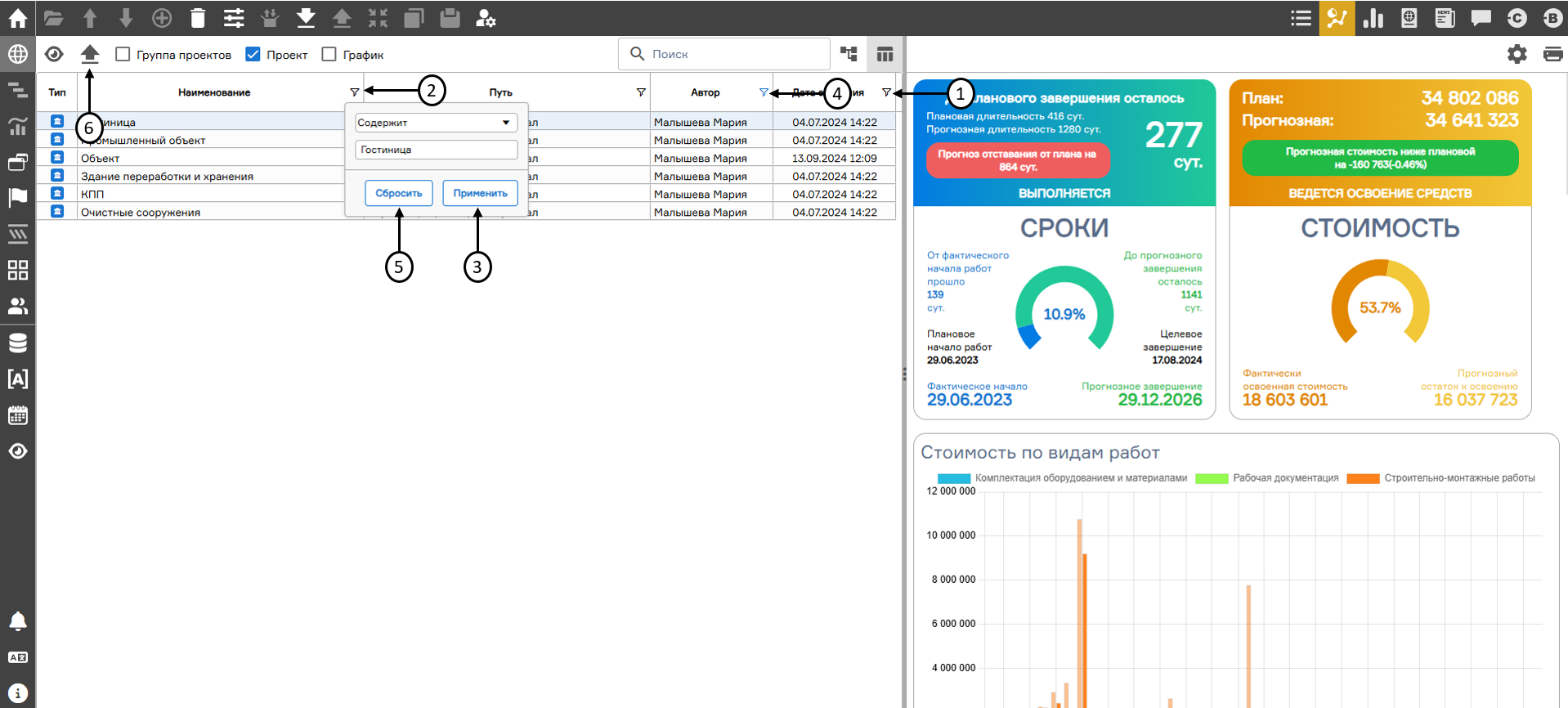This screenshot has height=708, width=1568.
Task: Toggle Строительно-монтажные работы legend entry
Action: point(1441,478)
